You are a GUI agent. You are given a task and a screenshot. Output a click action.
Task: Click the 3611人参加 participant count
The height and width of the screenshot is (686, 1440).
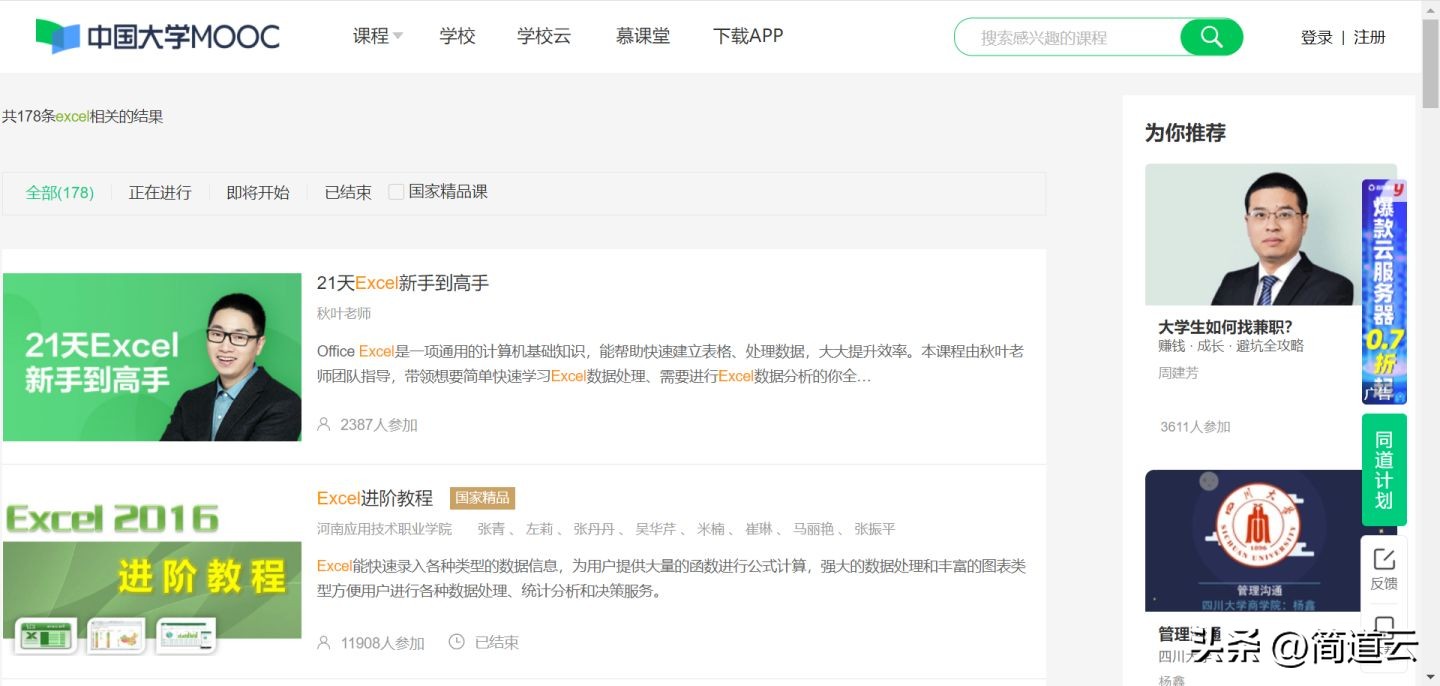click(1195, 426)
